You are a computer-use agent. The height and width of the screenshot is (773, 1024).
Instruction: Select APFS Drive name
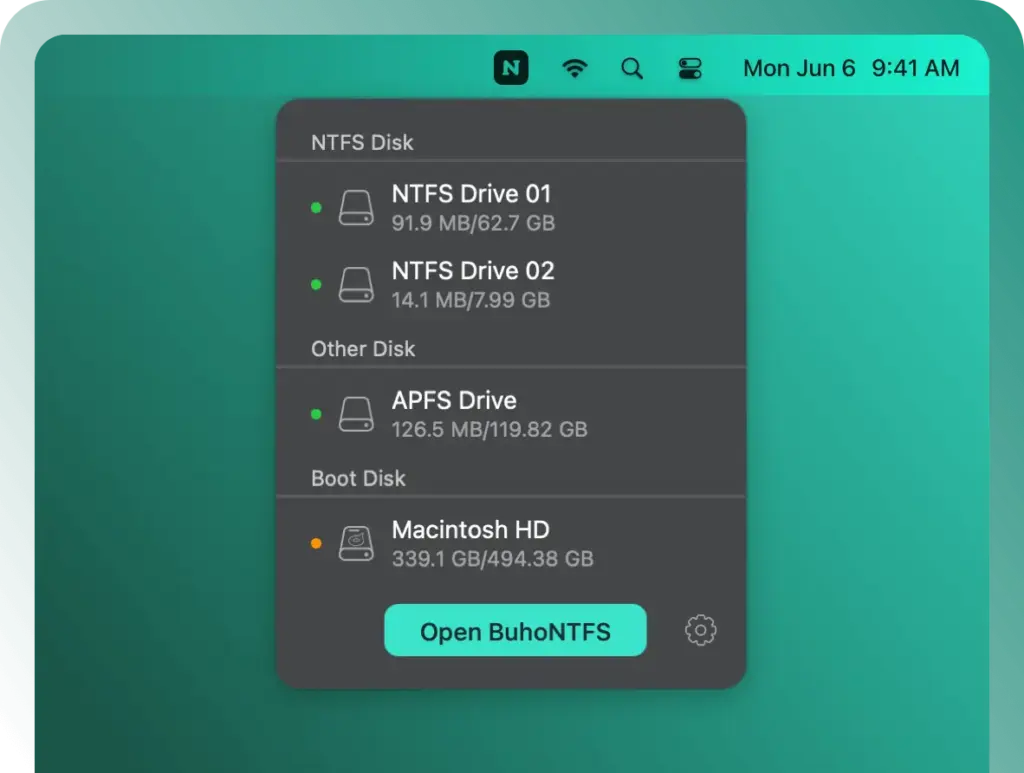(454, 400)
